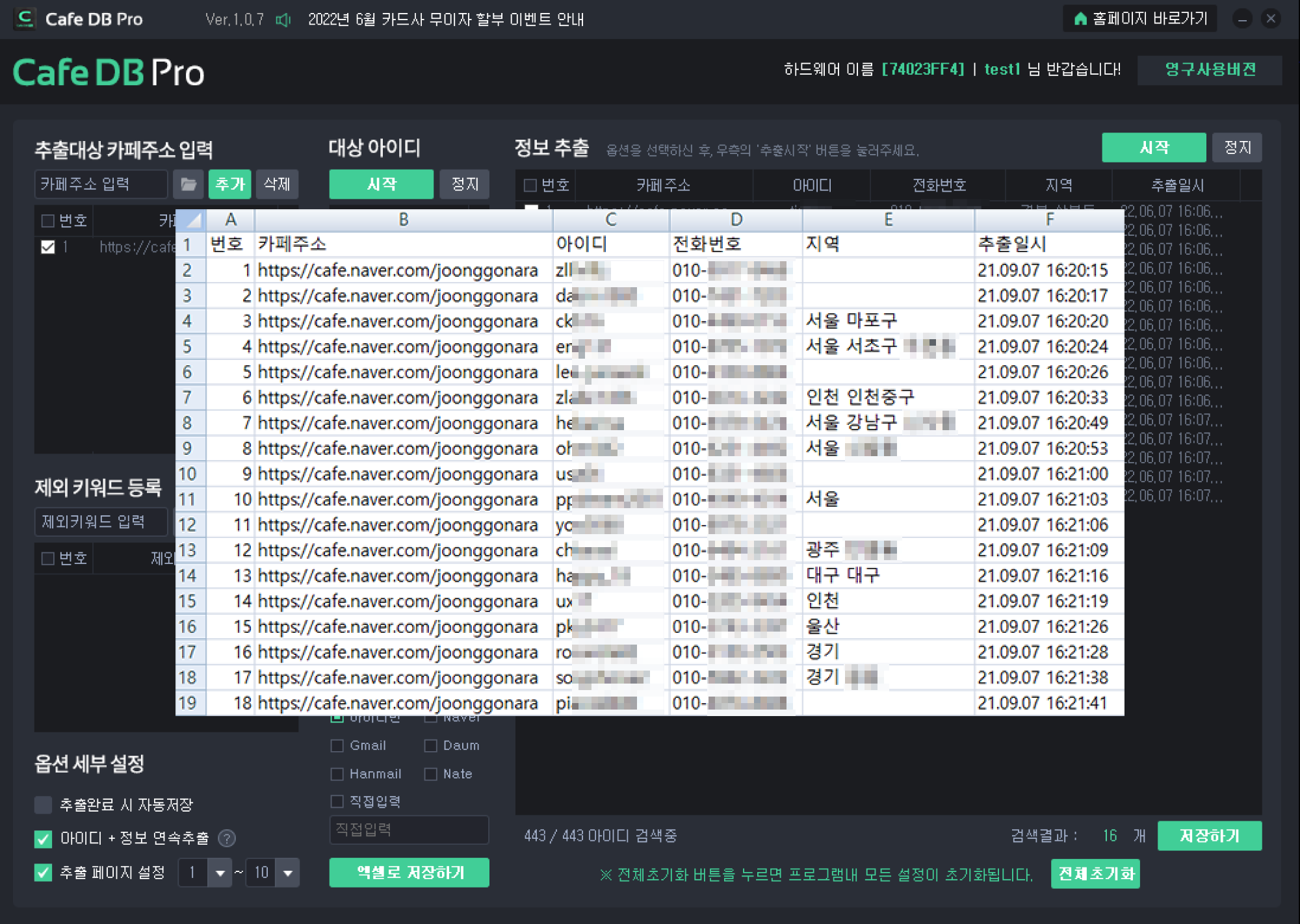Screen dimensions: 1300x924
Task: Click cell '대구 대구' in spreadsheet
Action: point(889,576)
